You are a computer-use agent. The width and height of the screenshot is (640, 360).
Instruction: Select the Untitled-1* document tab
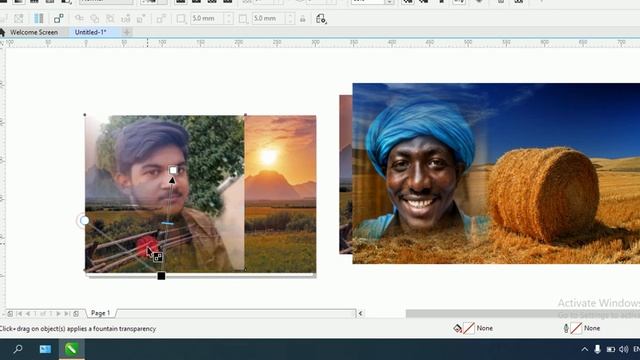pyautogui.click(x=91, y=32)
